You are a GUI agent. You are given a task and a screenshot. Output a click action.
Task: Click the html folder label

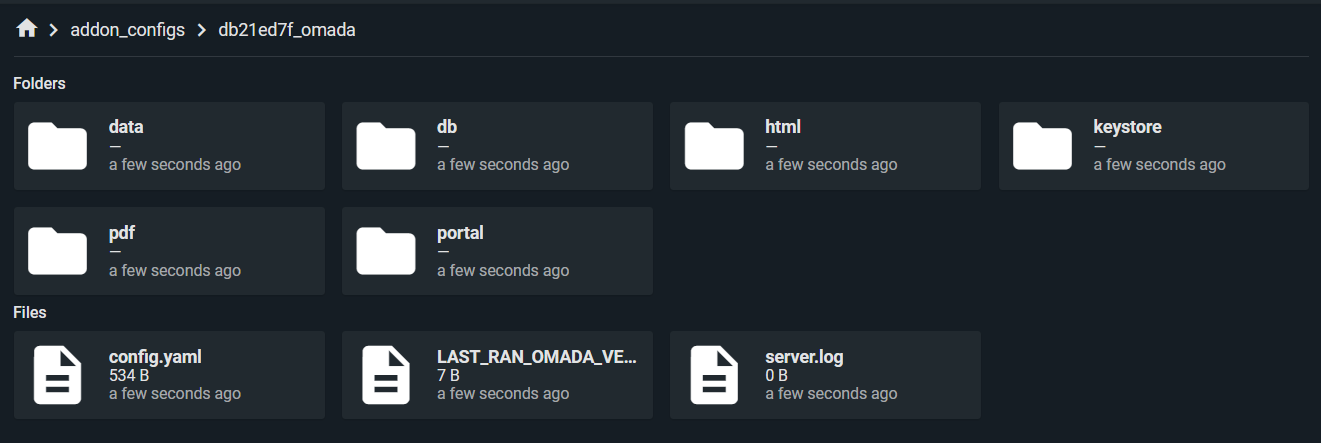click(x=783, y=127)
